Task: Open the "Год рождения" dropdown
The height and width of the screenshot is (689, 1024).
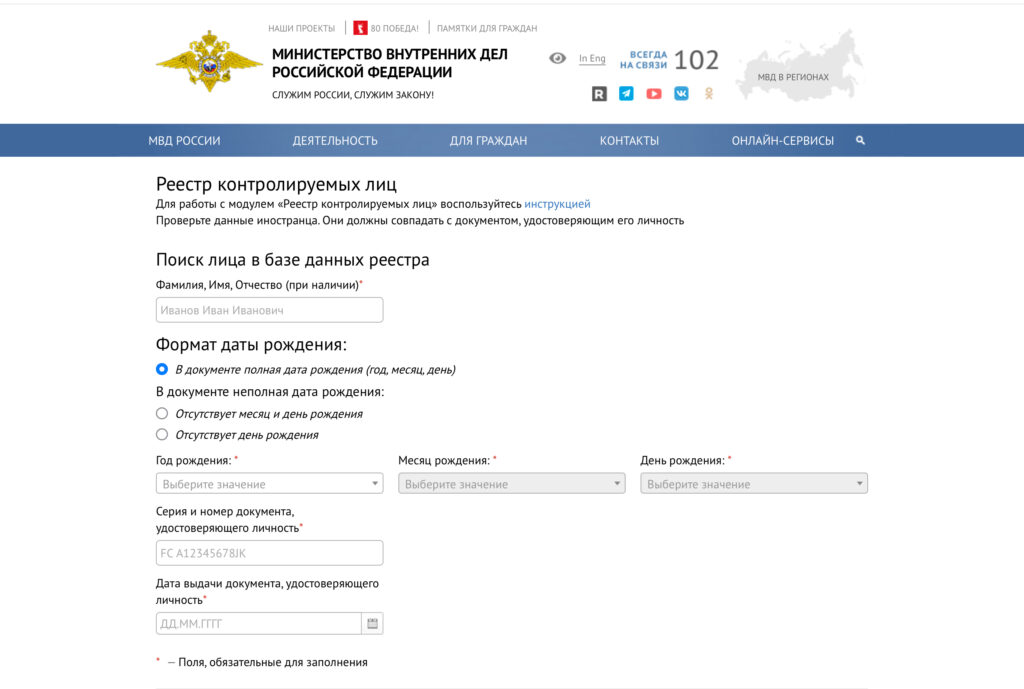Action: [269, 483]
